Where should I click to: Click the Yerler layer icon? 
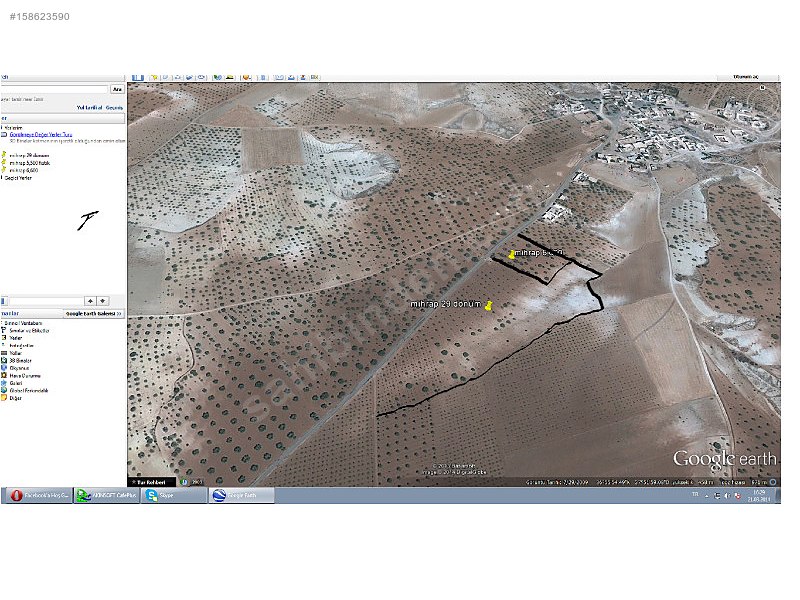[4, 338]
